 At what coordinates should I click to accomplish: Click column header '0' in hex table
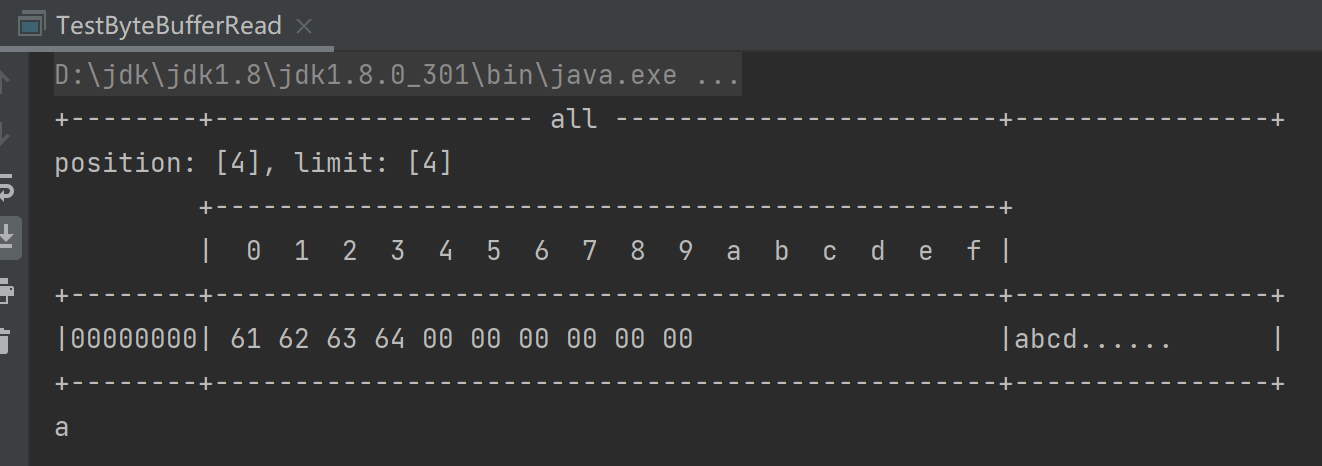(253, 251)
